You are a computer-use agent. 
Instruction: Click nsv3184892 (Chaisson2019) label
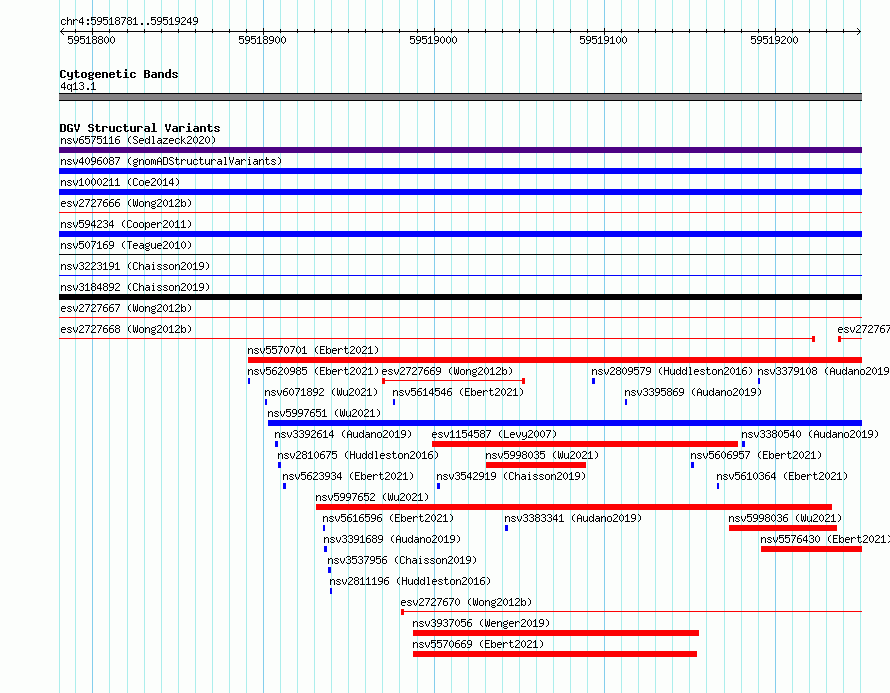[135, 287]
